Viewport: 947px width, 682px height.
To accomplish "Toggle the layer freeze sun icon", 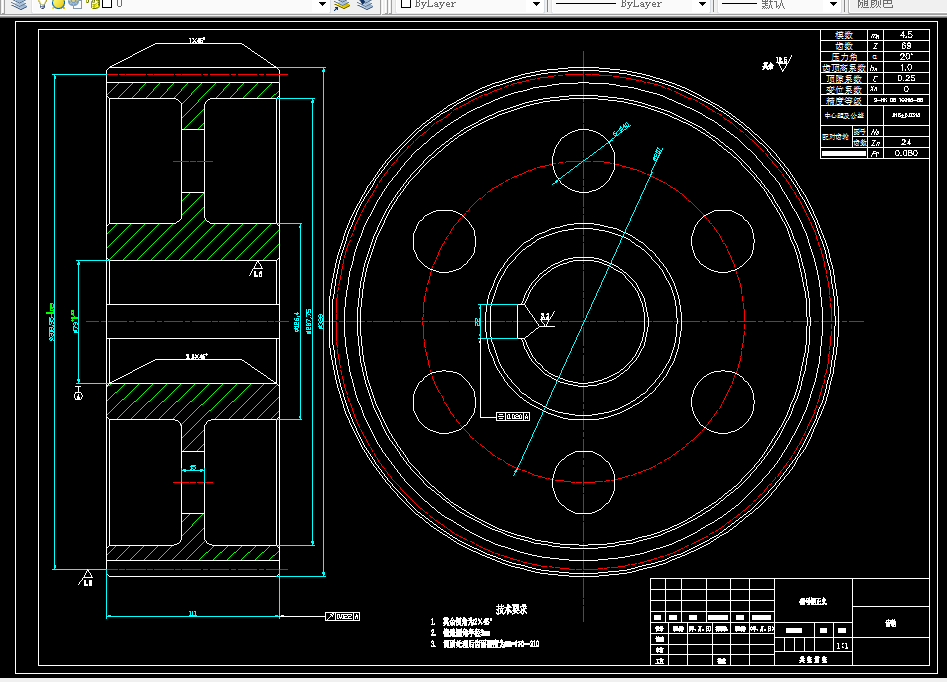I will click(x=58, y=4).
